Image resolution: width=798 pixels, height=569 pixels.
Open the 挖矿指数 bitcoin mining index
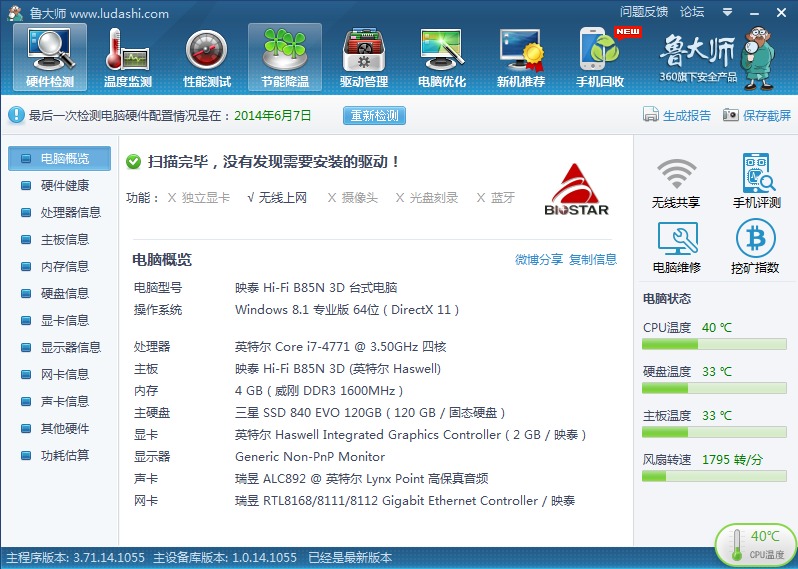click(x=755, y=248)
